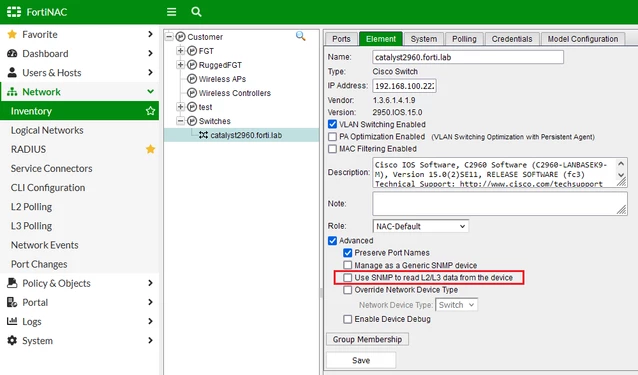The image size is (638, 375).
Task: Expand the test tree node
Action: pos(181,107)
